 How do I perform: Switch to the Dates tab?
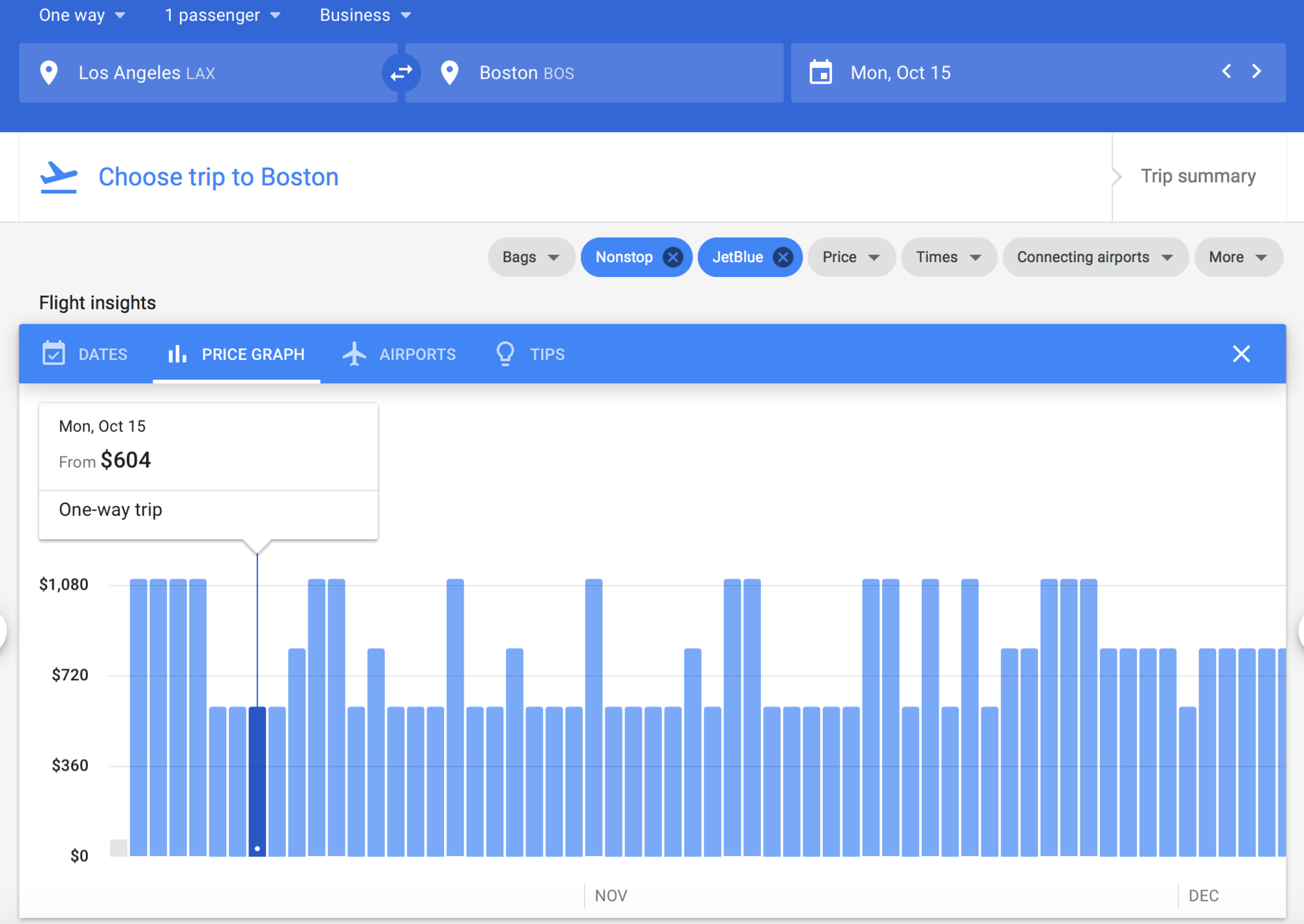point(85,354)
